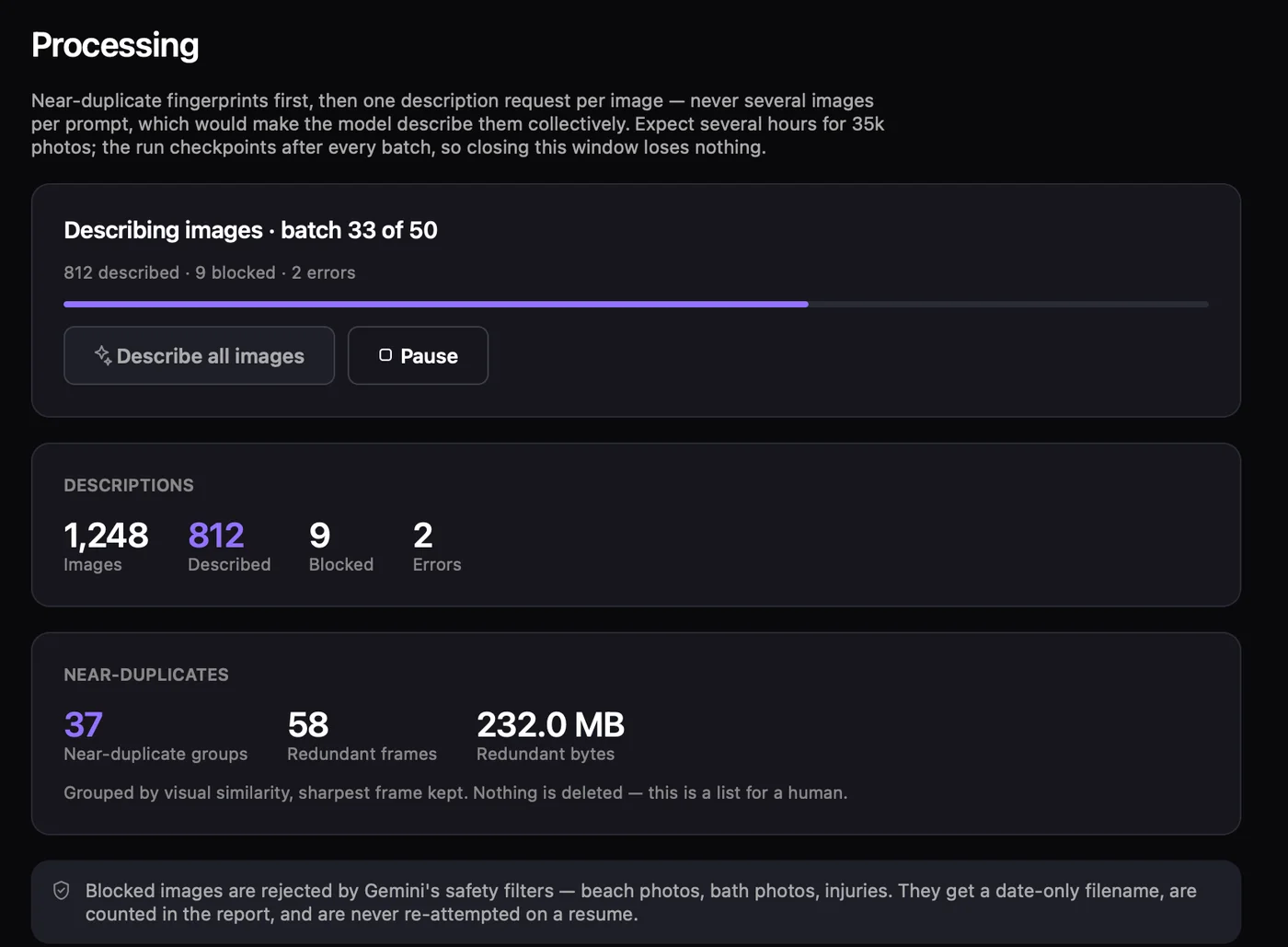This screenshot has height=947, width=1288.
Task: Click the square stop icon beside Pause
Action: coord(385,355)
